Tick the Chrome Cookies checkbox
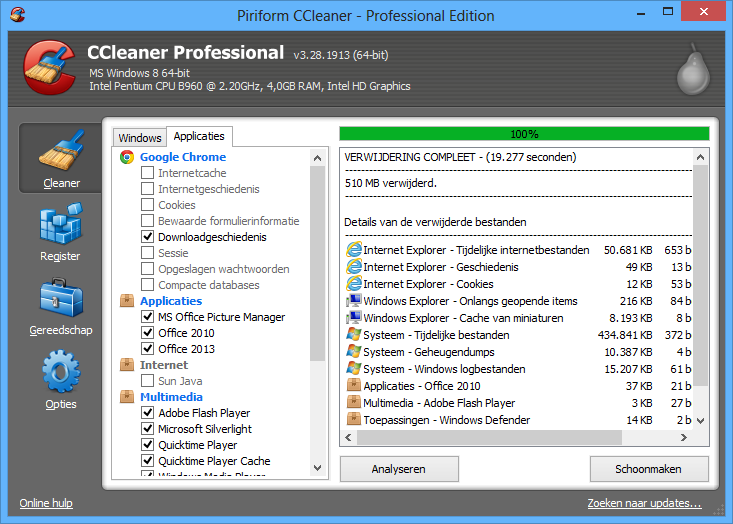 point(148,204)
